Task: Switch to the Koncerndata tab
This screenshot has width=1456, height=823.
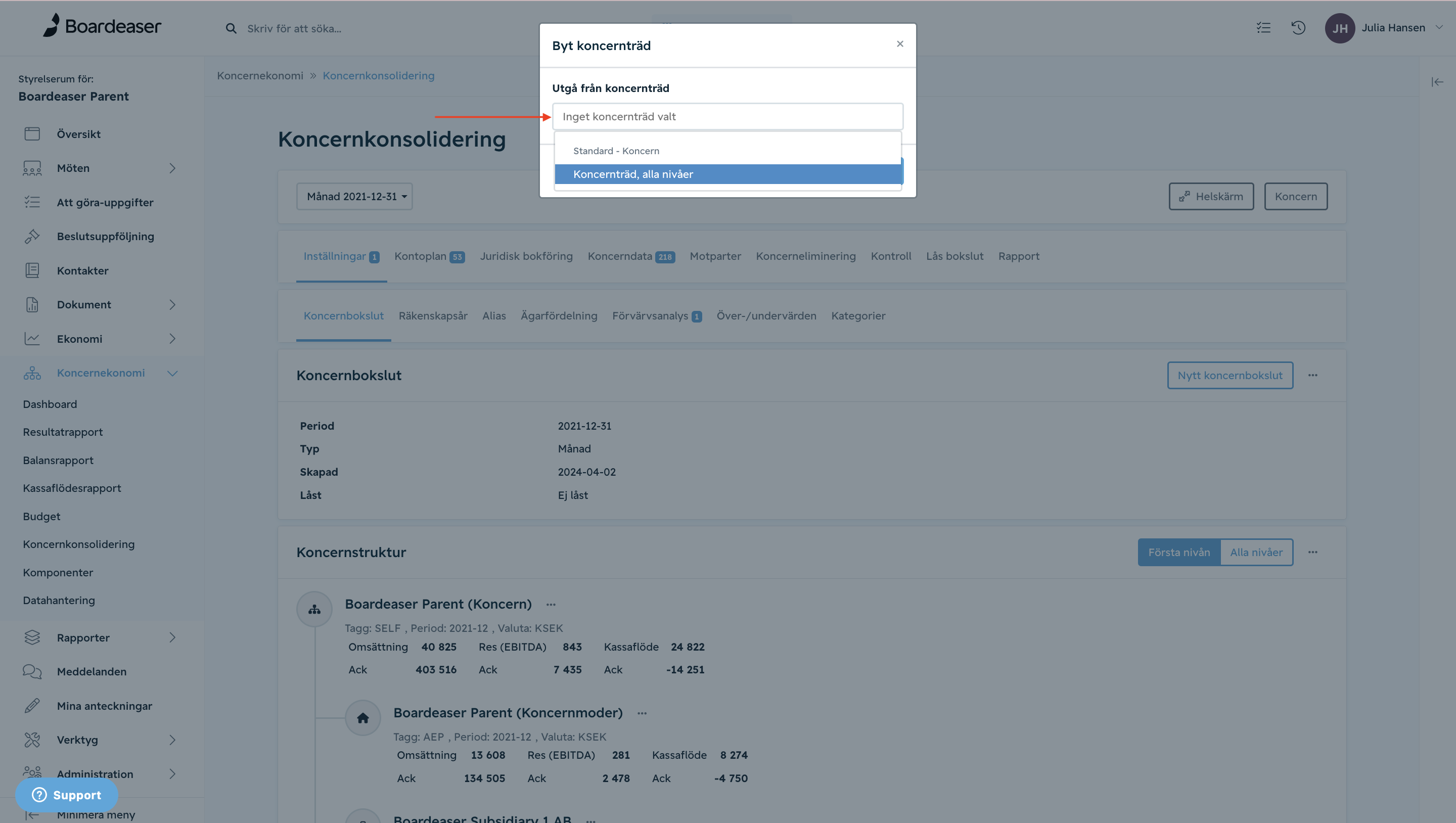Action: 631,256
